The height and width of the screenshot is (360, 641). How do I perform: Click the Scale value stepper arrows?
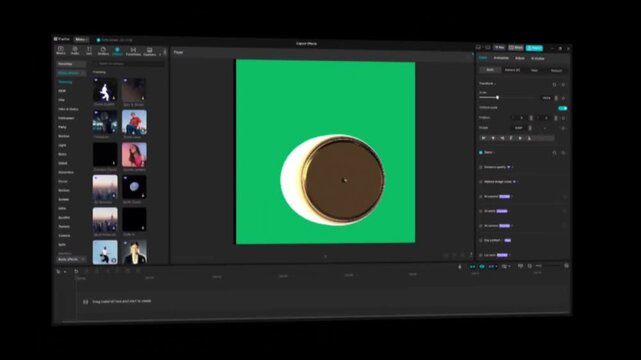point(556,98)
